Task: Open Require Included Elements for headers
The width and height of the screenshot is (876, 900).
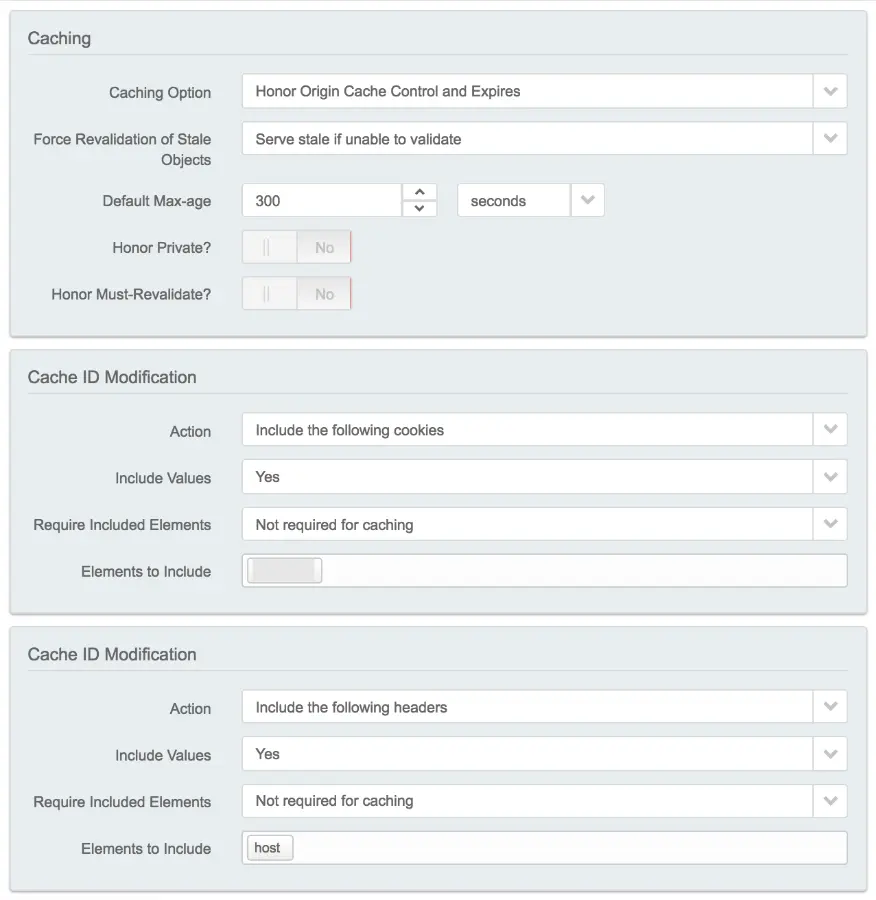Action: point(830,801)
